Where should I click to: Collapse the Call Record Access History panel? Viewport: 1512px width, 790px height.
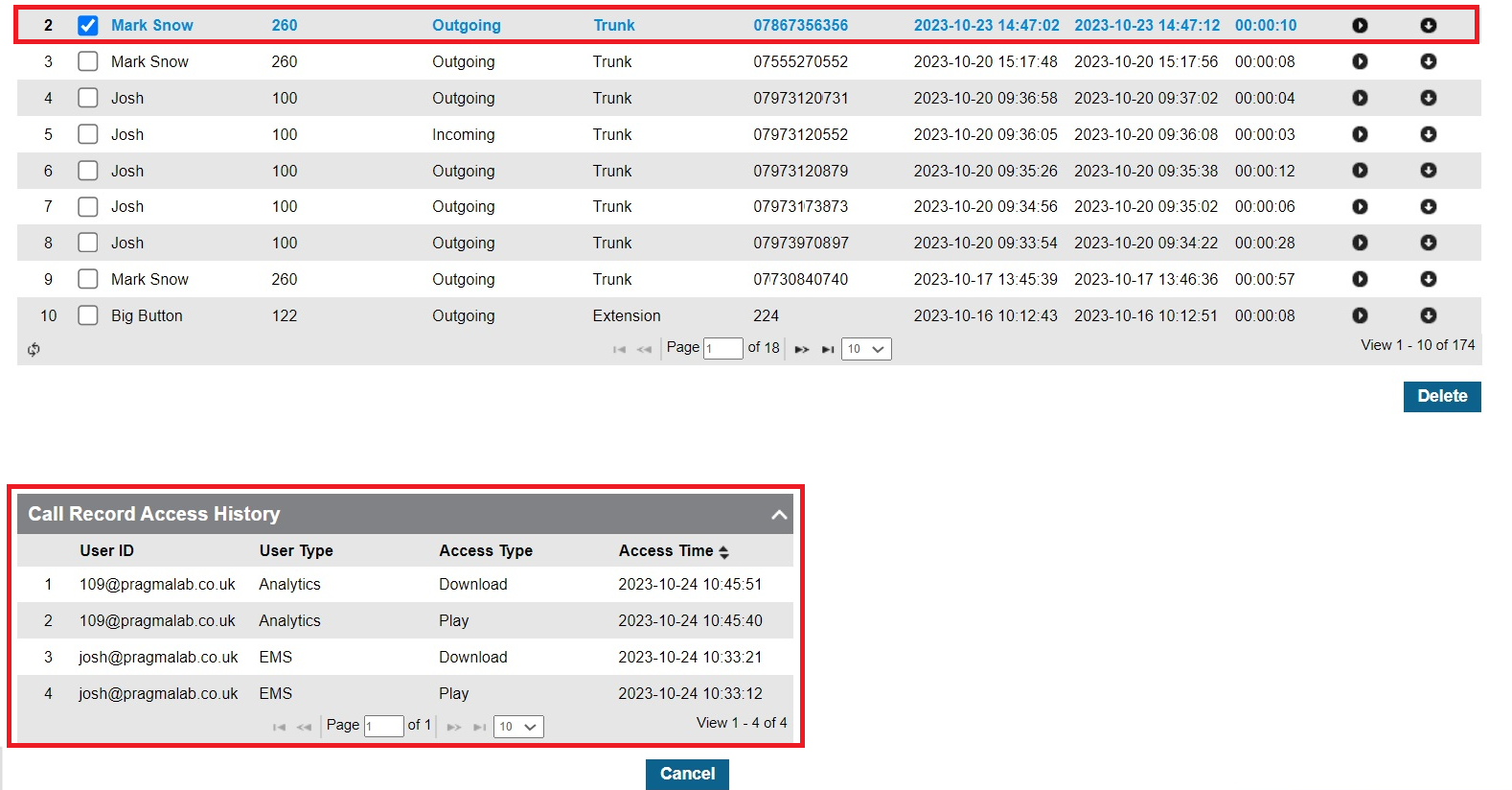[779, 515]
